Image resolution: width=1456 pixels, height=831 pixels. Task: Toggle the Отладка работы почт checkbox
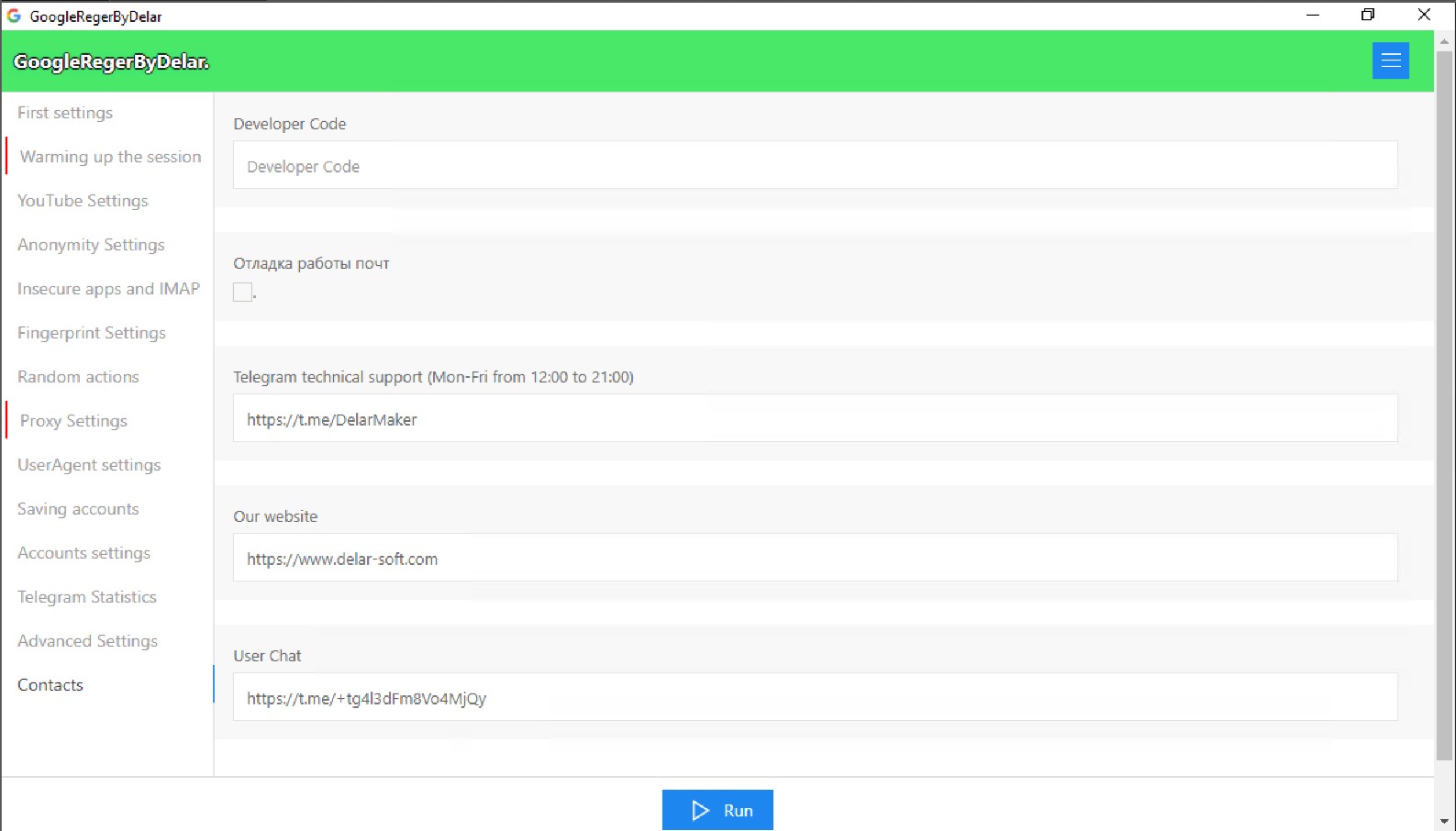tap(243, 292)
